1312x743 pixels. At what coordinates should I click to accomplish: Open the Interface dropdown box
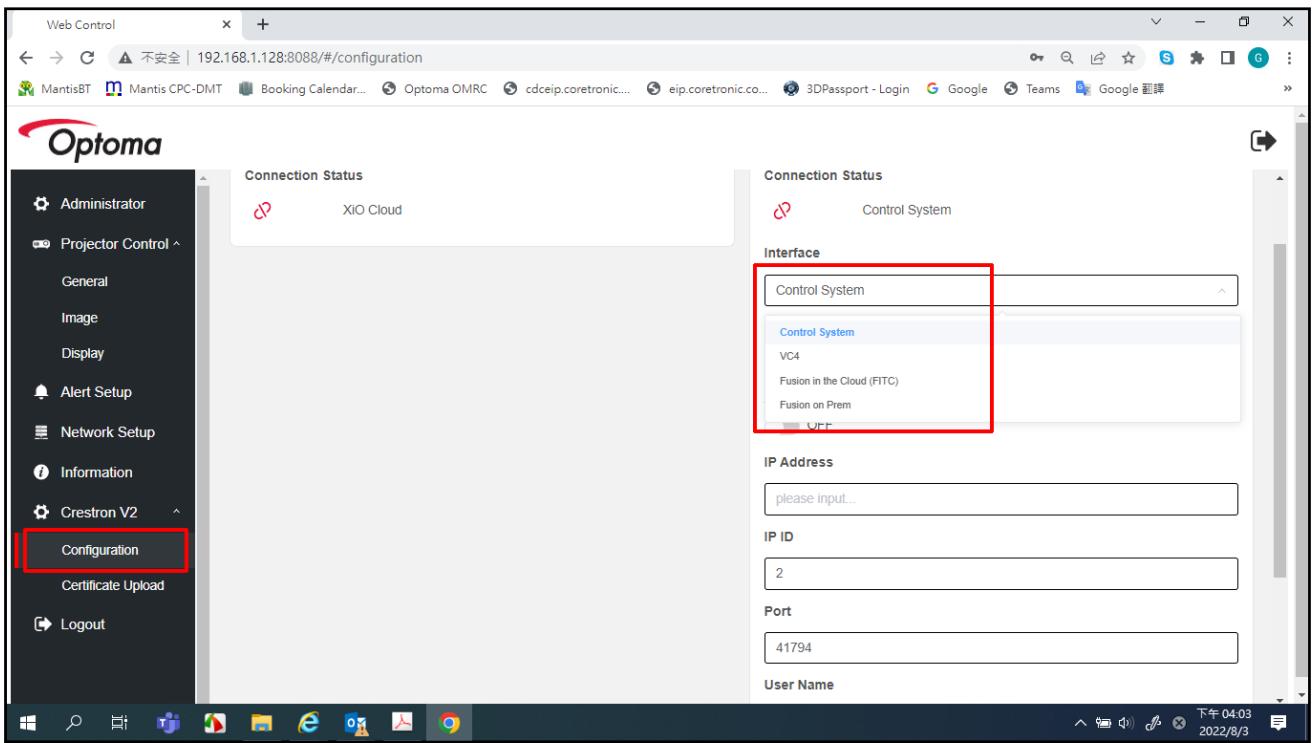[1001, 290]
